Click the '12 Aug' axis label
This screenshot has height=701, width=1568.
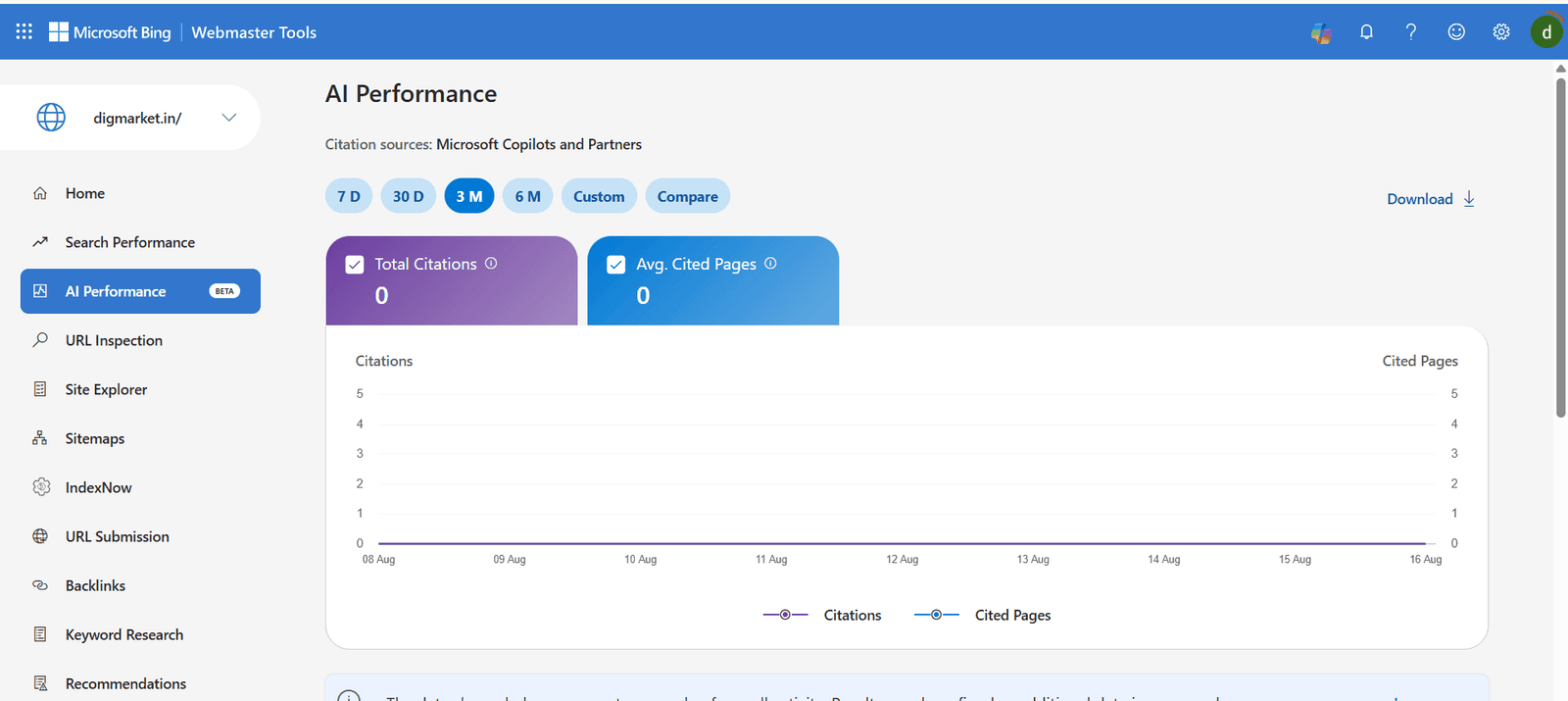pyautogui.click(x=903, y=560)
